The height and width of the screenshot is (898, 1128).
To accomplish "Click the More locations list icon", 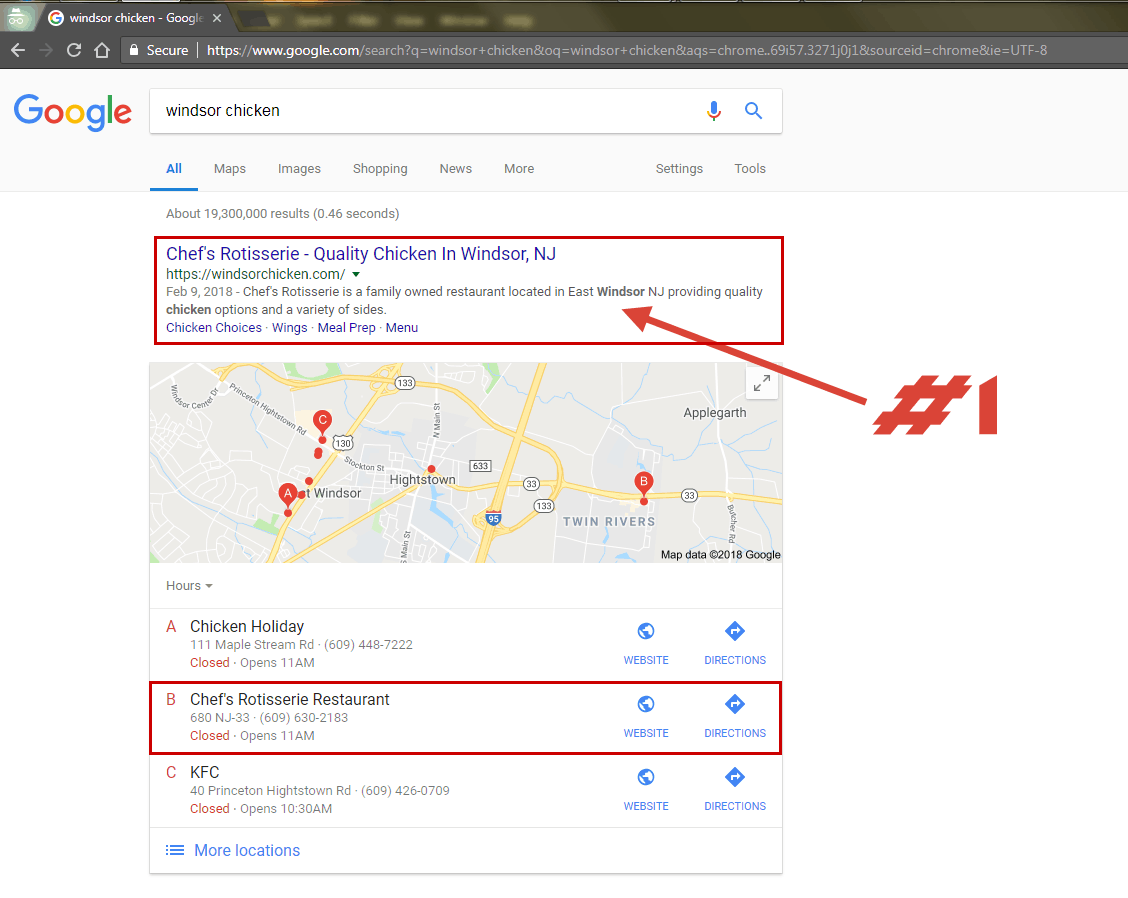I will [175, 851].
